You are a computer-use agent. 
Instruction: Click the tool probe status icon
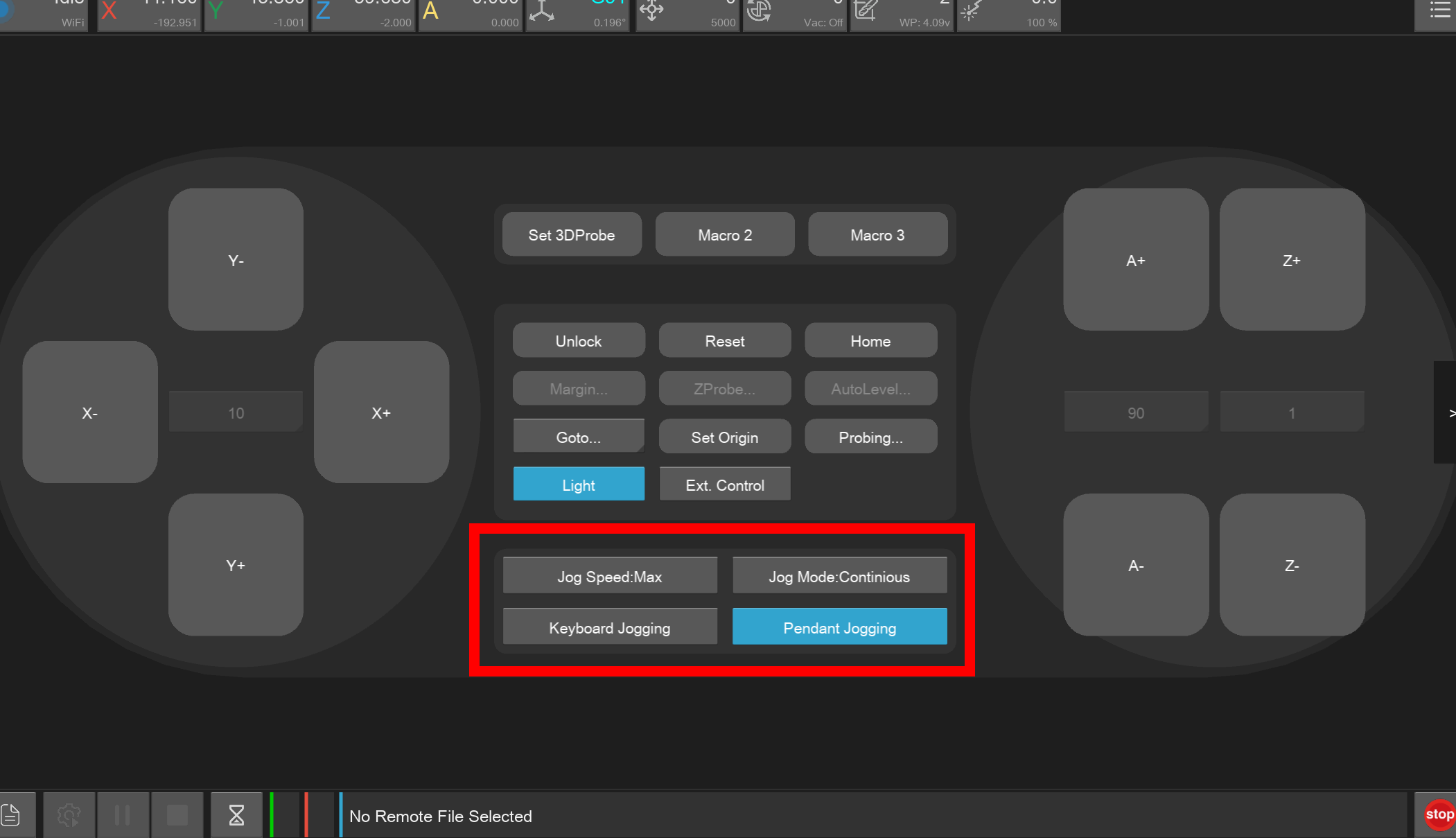tap(866, 10)
